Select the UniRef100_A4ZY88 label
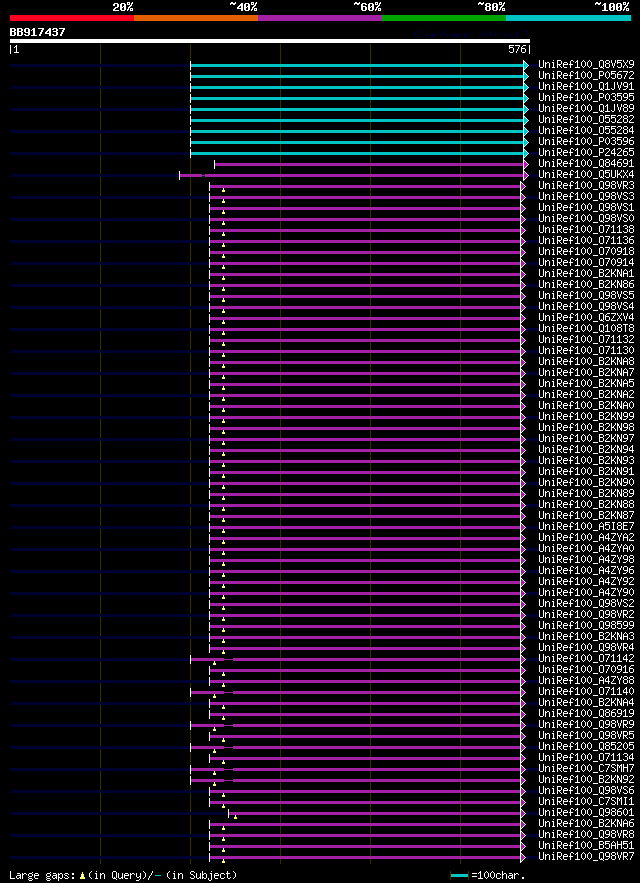Viewport: 640px width, 883px height. tap(586, 681)
